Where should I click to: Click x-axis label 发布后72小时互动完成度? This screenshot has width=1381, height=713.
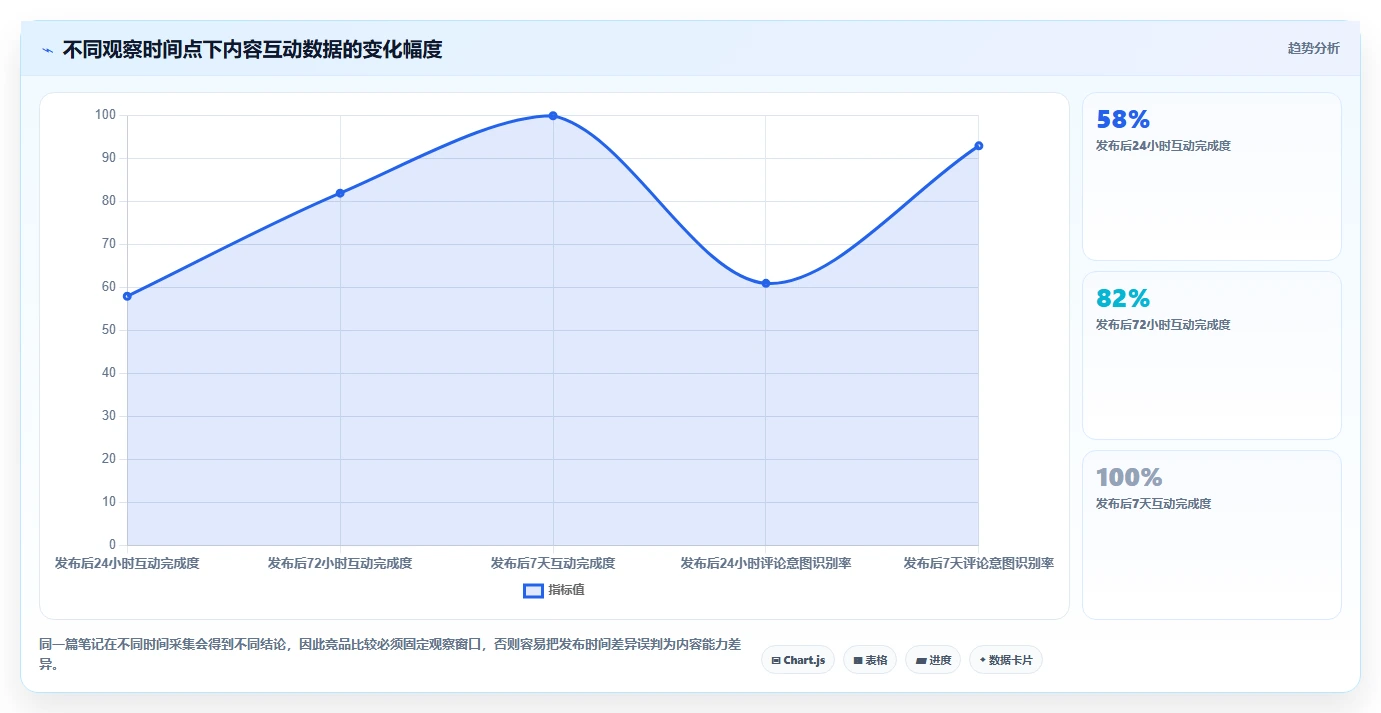click(340, 563)
